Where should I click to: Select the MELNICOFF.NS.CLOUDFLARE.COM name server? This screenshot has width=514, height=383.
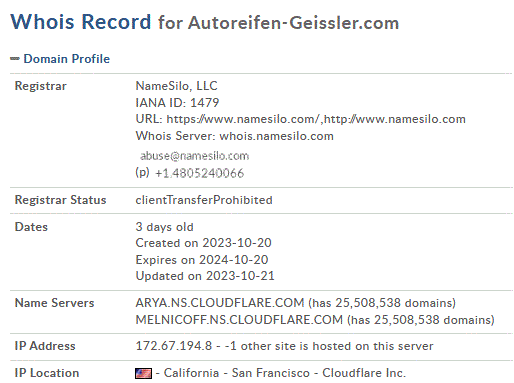pos(239,320)
